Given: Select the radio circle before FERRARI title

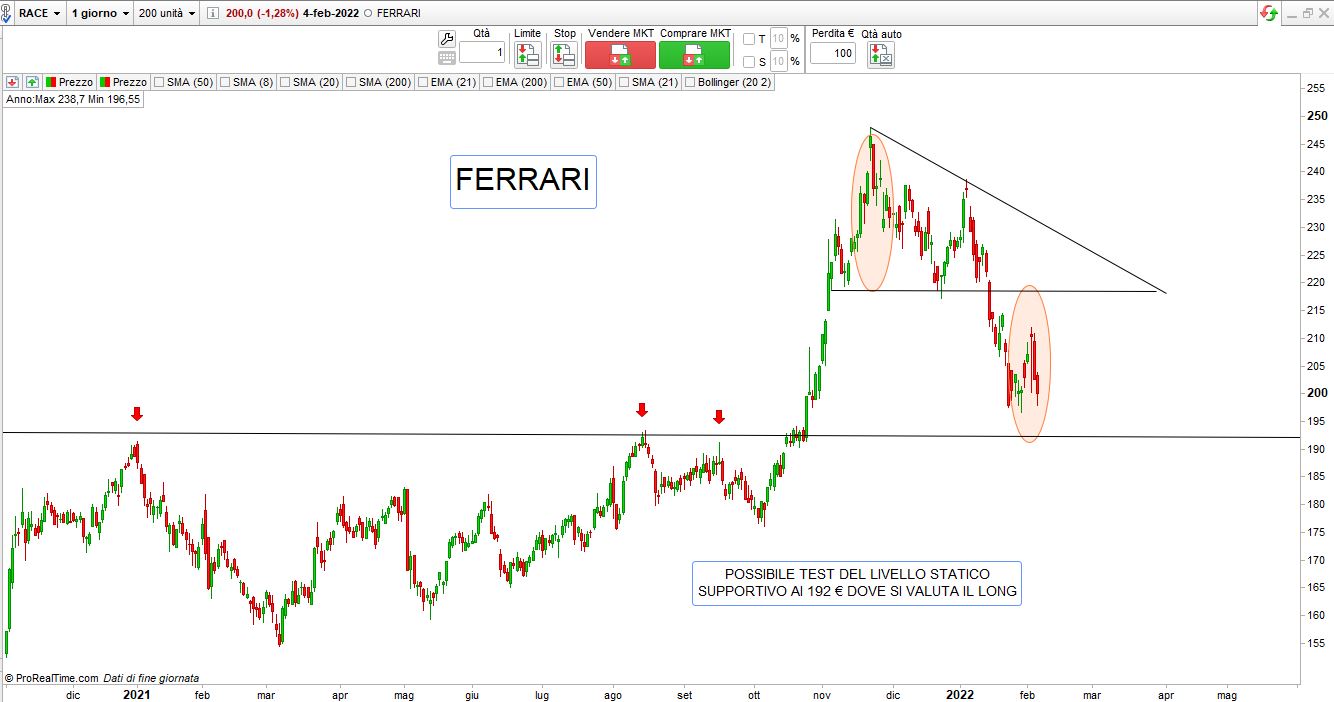Looking at the screenshot, I should click(368, 13).
